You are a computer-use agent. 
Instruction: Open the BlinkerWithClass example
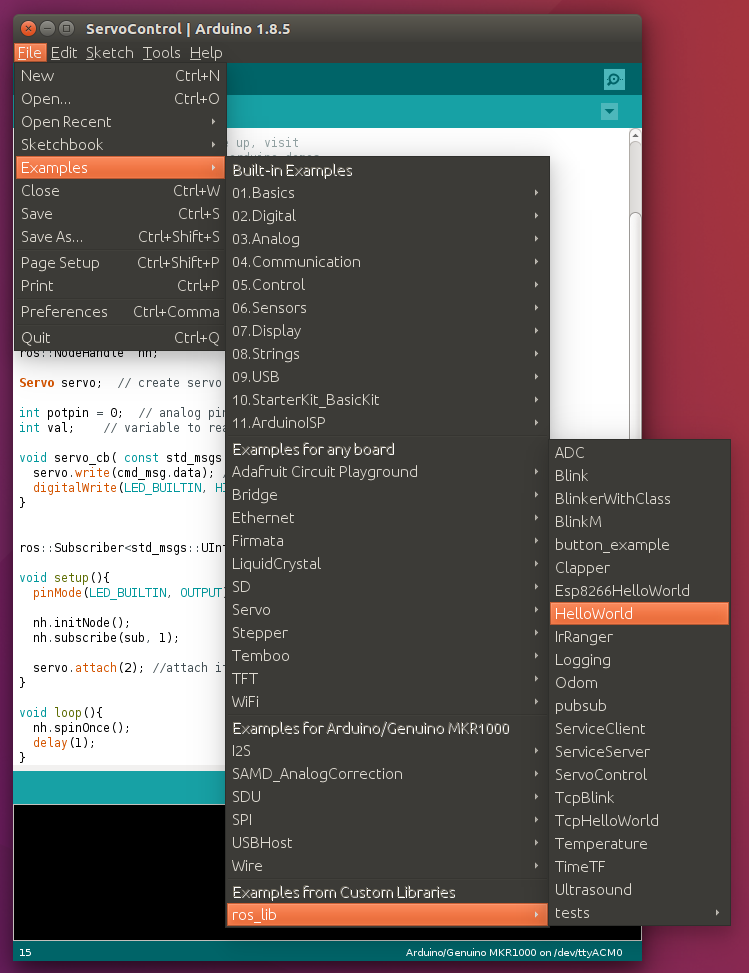coord(640,498)
